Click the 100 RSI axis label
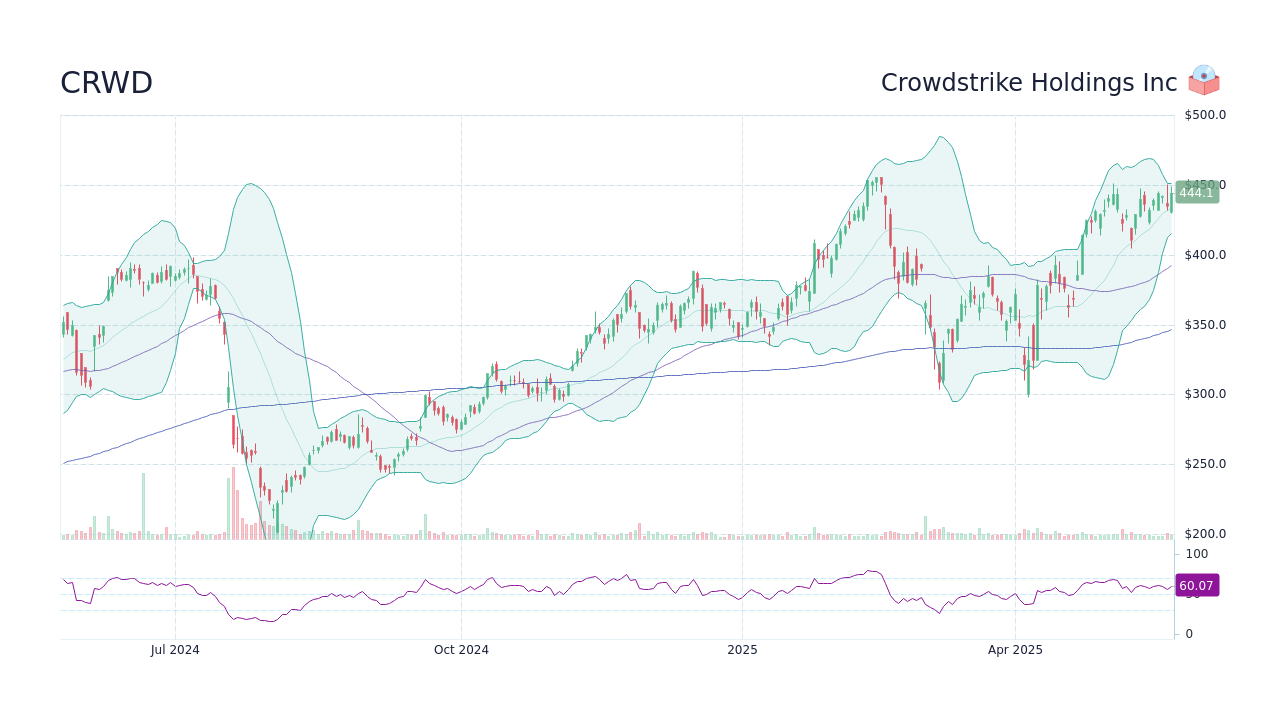Viewport: 1280px width, 720px height. (x=1197, y=554)
